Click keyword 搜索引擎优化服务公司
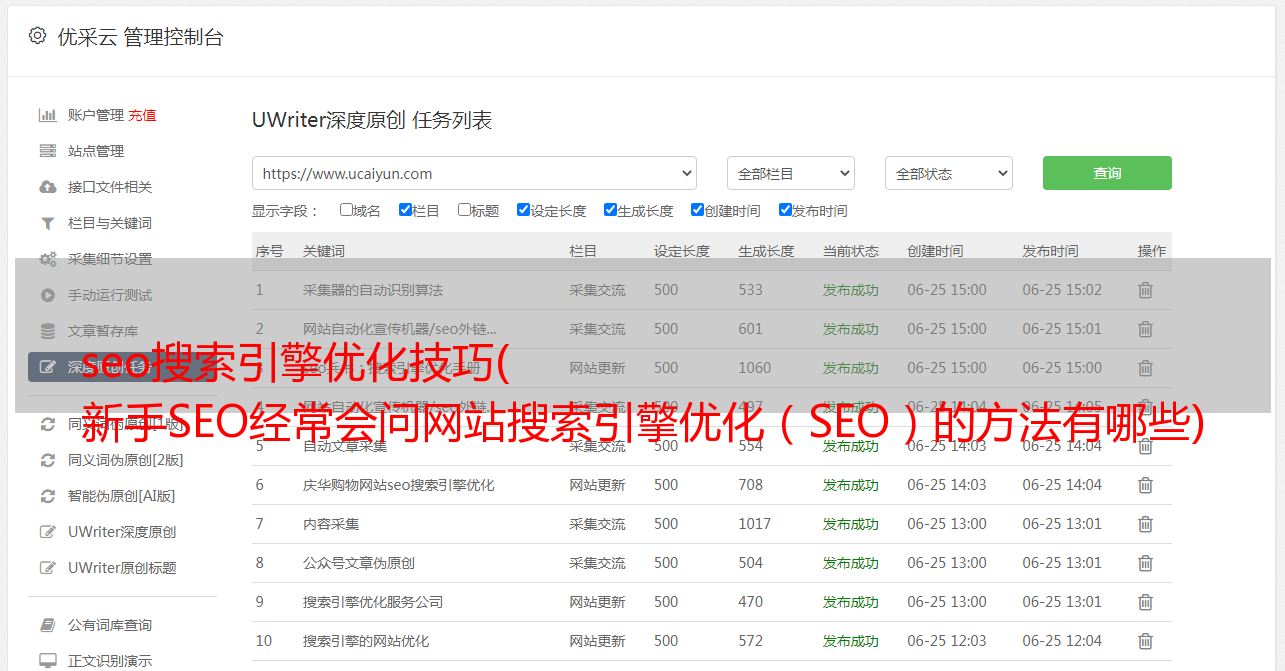This screenshot has height=671, width=1285. 373,602
